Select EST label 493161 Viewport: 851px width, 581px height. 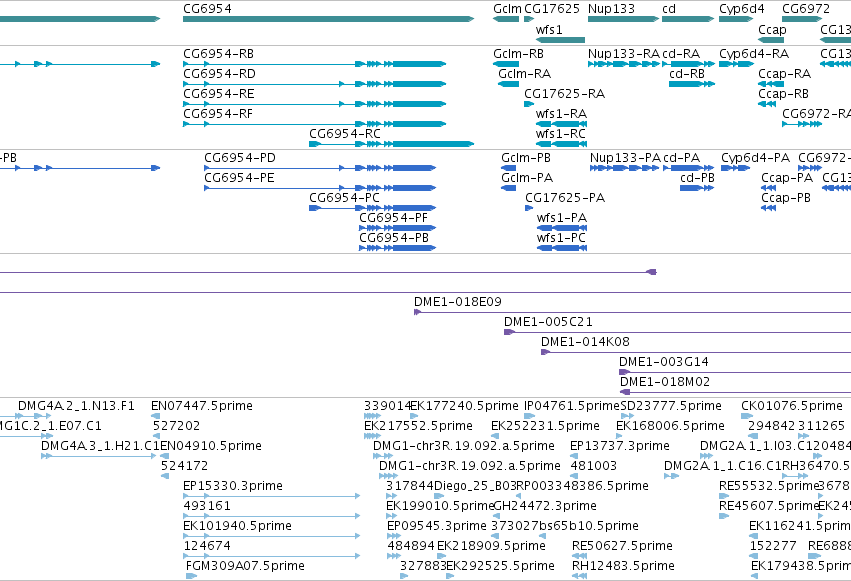(x=207, y=507)
